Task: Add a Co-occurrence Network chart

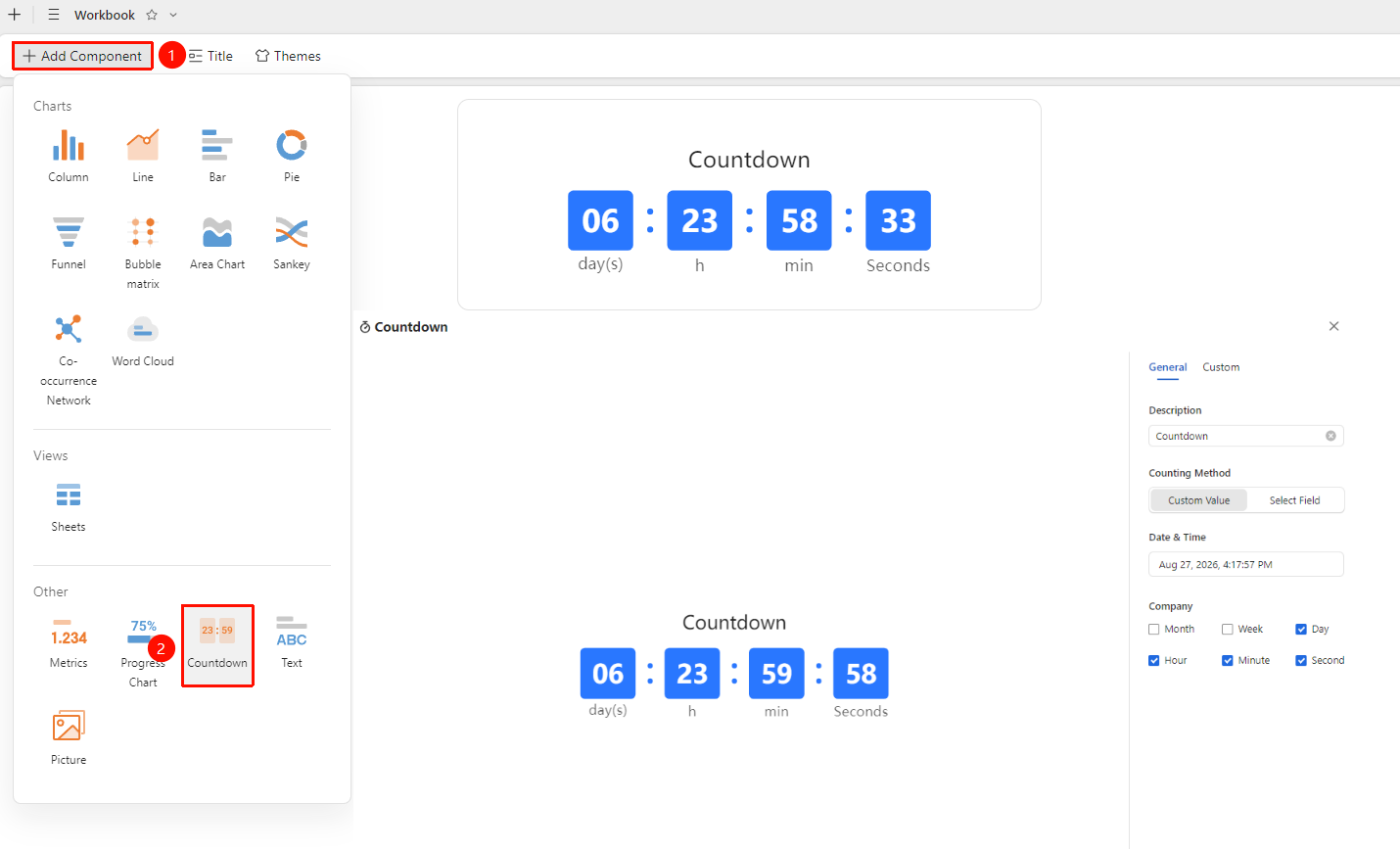Action: 69,359
